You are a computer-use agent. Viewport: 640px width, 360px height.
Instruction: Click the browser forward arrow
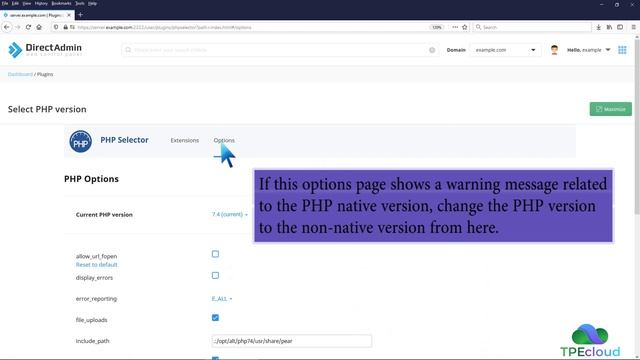[18, 27]
